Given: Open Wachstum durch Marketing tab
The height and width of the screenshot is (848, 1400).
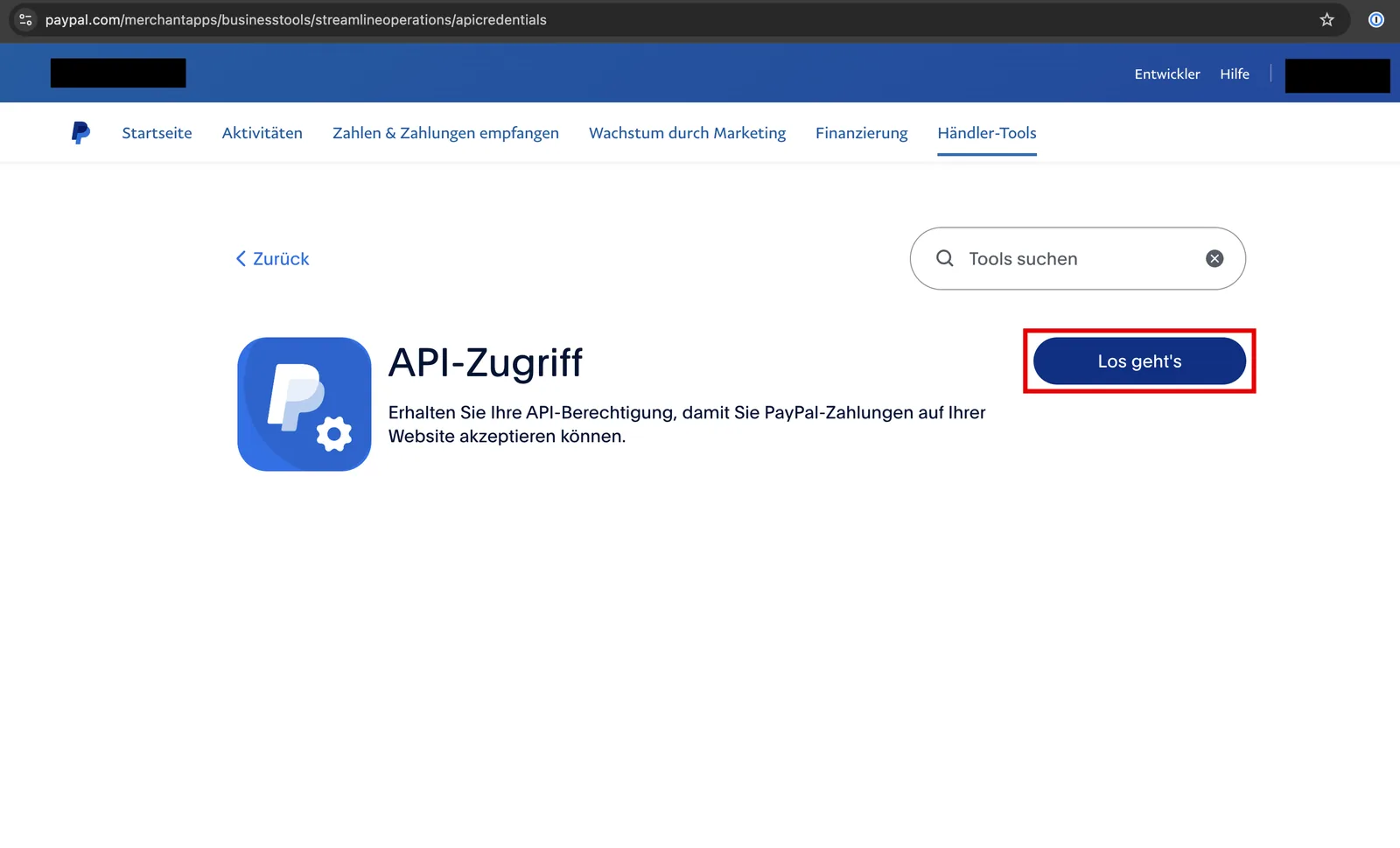Looking at the screenshot, I should point(687,133).
